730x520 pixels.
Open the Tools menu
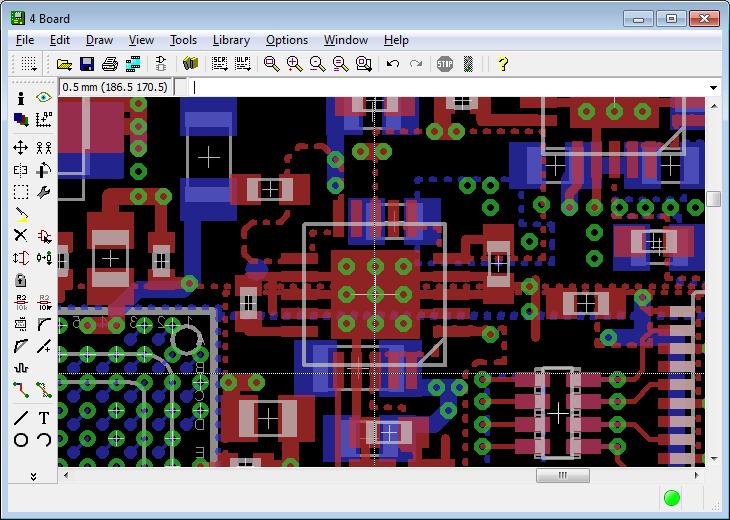point(183,40)
